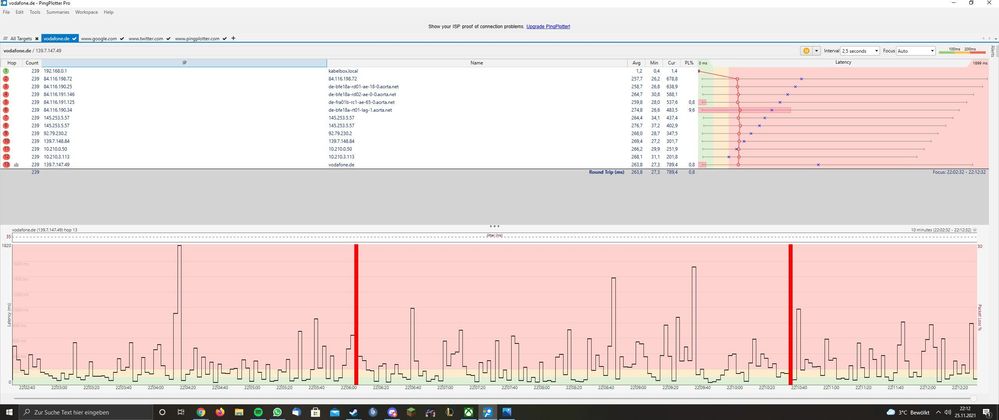Open Spotify from the taskbar

click(258, 412)
